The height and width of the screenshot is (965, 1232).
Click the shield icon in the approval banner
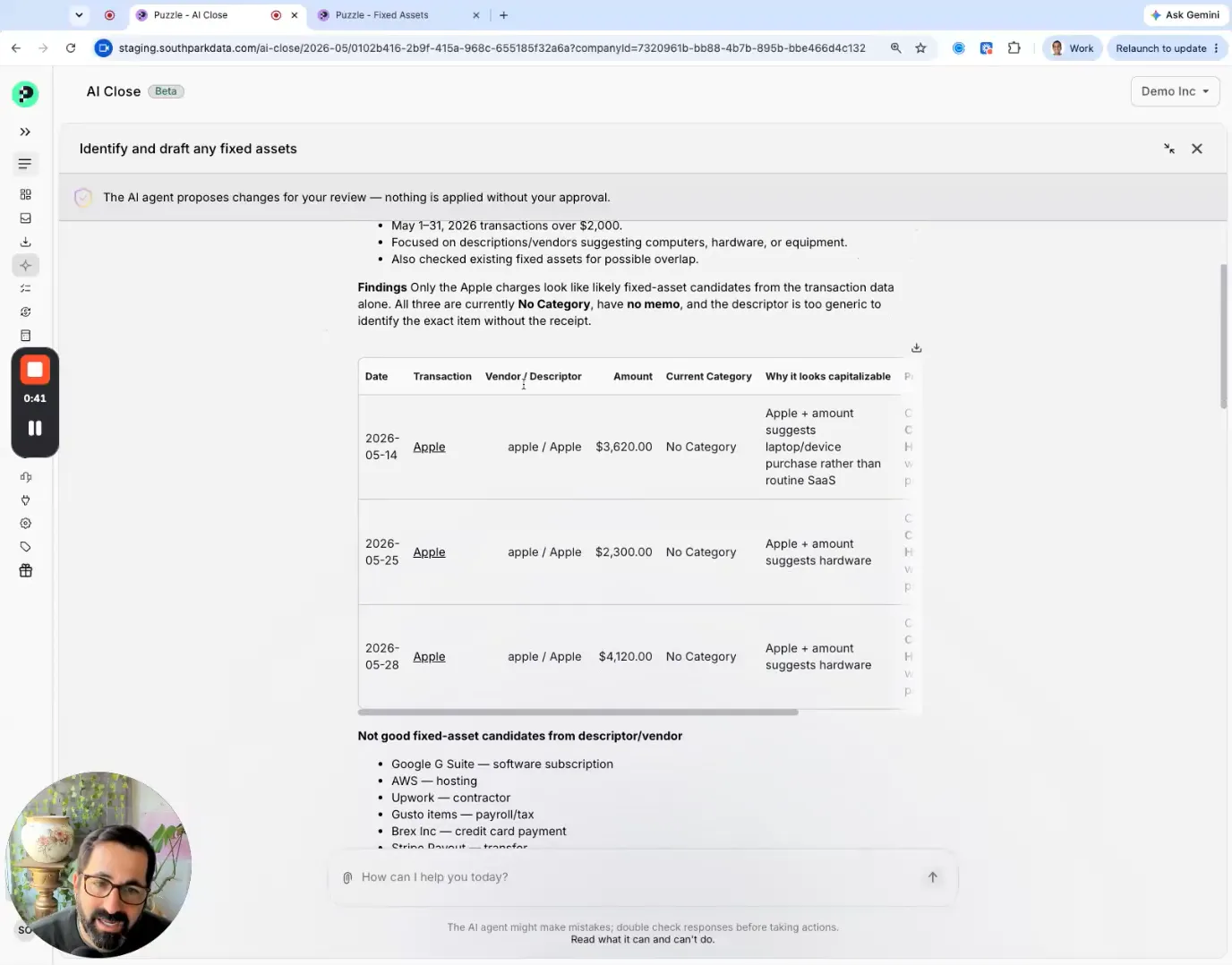[x=83, y=197]
